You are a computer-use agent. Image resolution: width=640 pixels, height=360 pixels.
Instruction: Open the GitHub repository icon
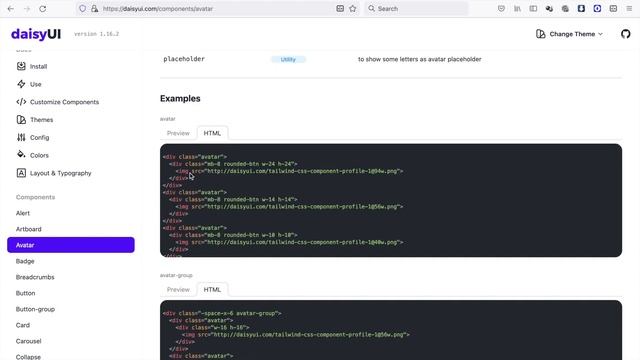[625, 34]
